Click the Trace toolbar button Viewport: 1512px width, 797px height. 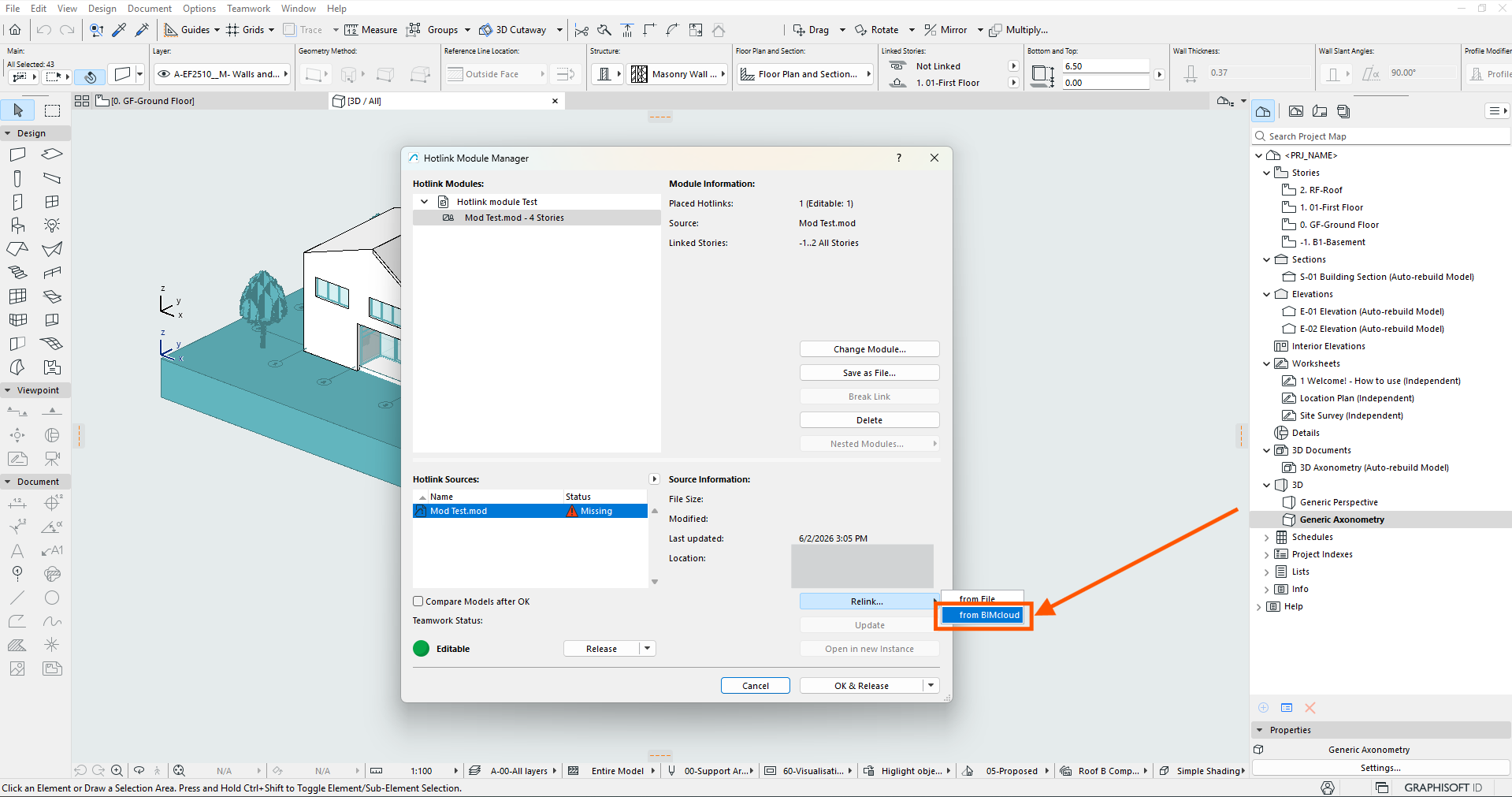[303, 30]
